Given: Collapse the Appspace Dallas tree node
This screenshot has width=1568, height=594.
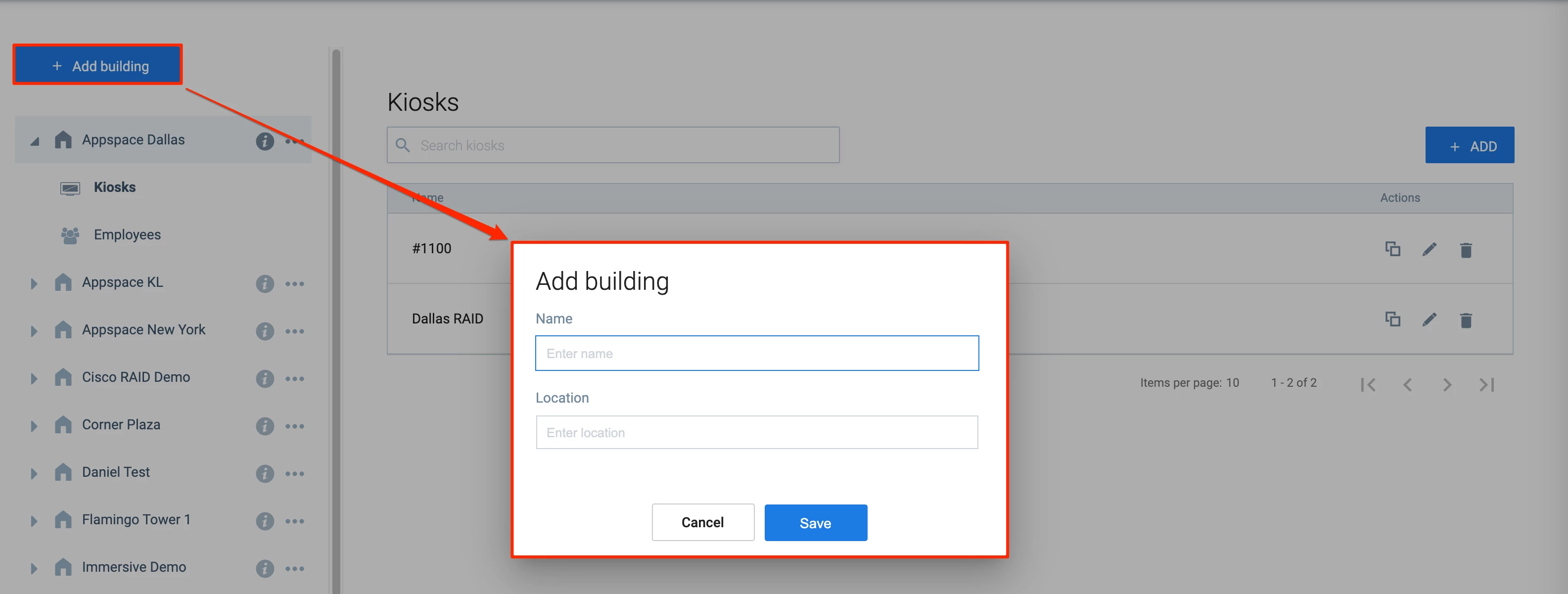Looking at the screenshot, I should [35, 141].
